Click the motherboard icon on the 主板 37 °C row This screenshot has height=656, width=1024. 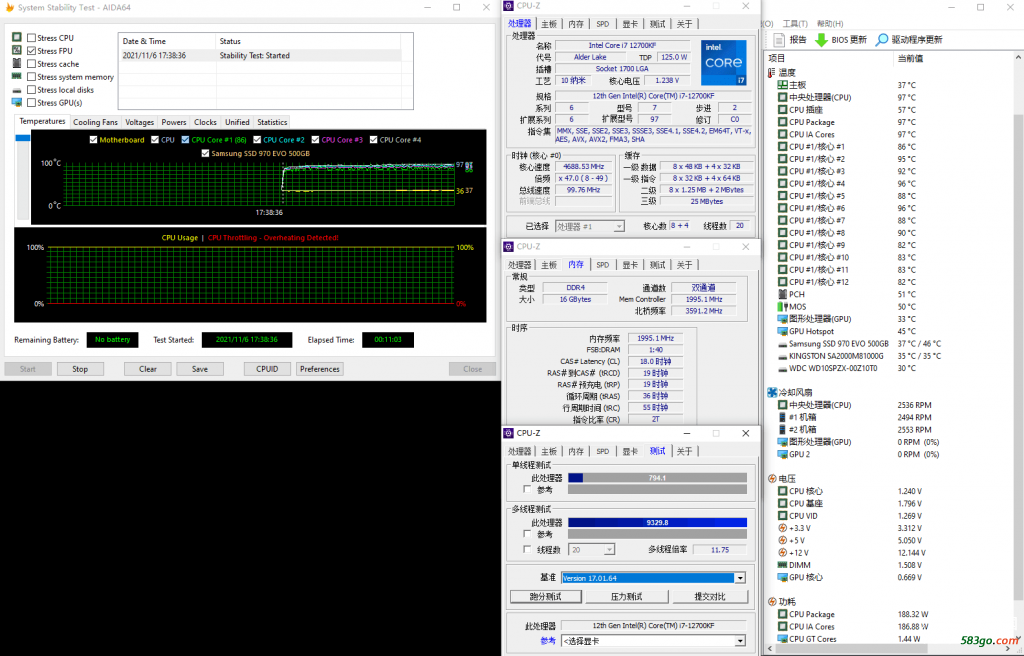click(x=782, y=85)
